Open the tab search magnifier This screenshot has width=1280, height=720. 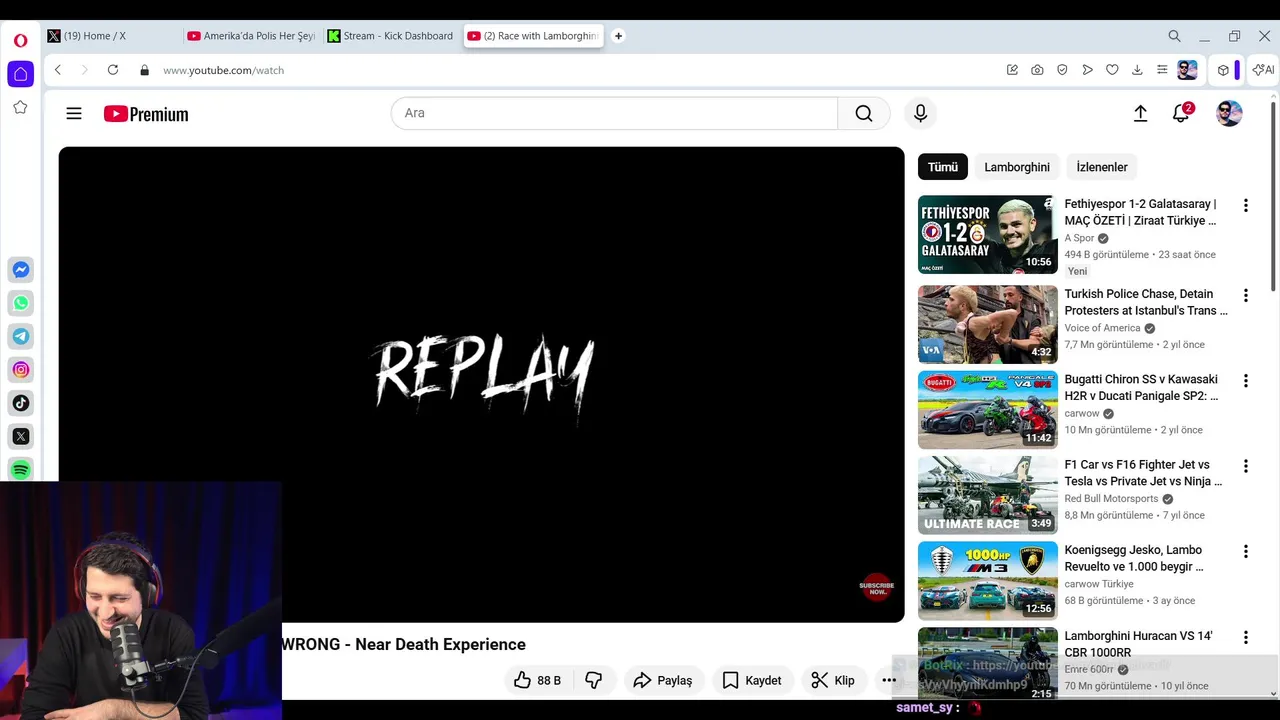coord(1175,36)
